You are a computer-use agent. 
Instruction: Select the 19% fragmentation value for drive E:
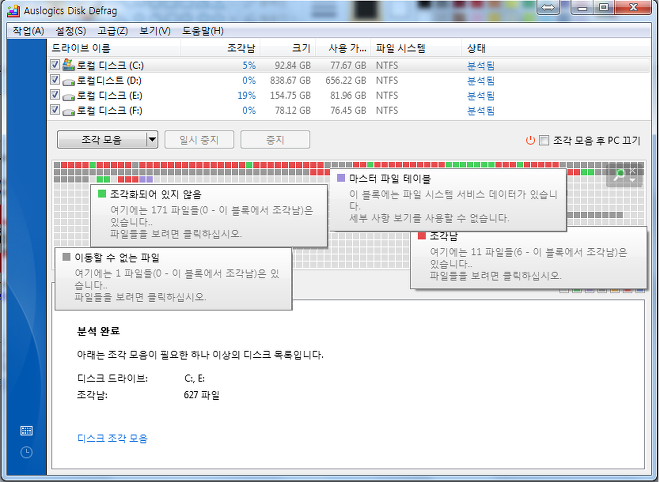(x=247, y=96)
